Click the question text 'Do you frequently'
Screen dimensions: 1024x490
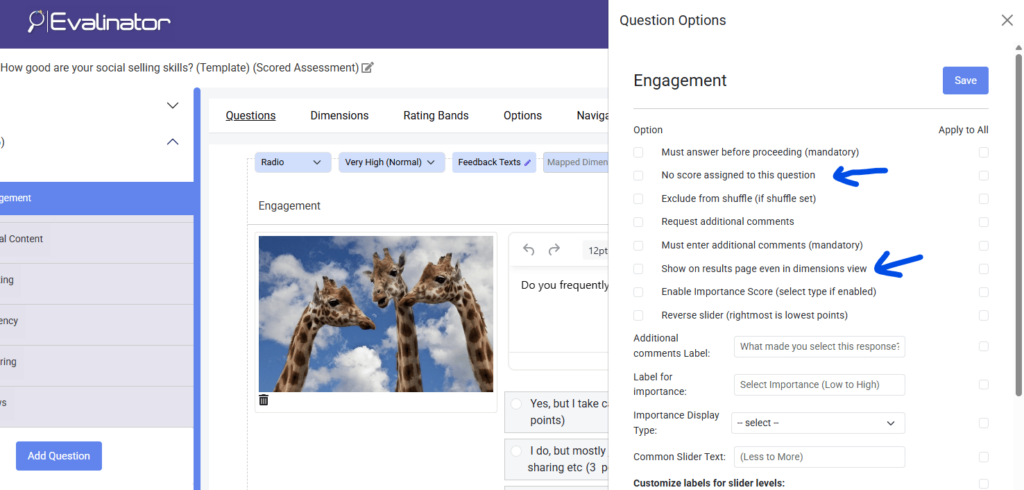point(565,285)
